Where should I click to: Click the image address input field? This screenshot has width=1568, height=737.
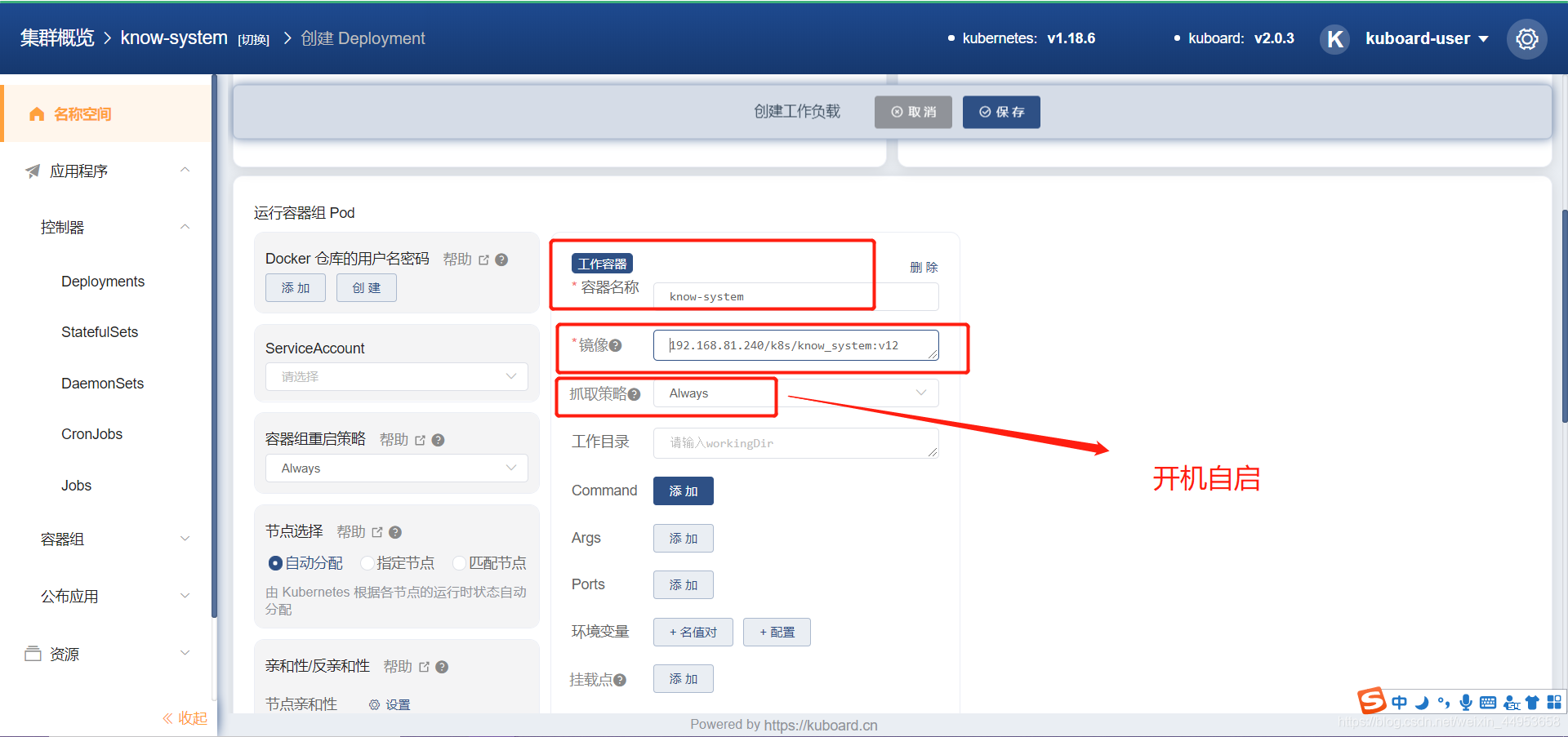[x=796, y=345]
